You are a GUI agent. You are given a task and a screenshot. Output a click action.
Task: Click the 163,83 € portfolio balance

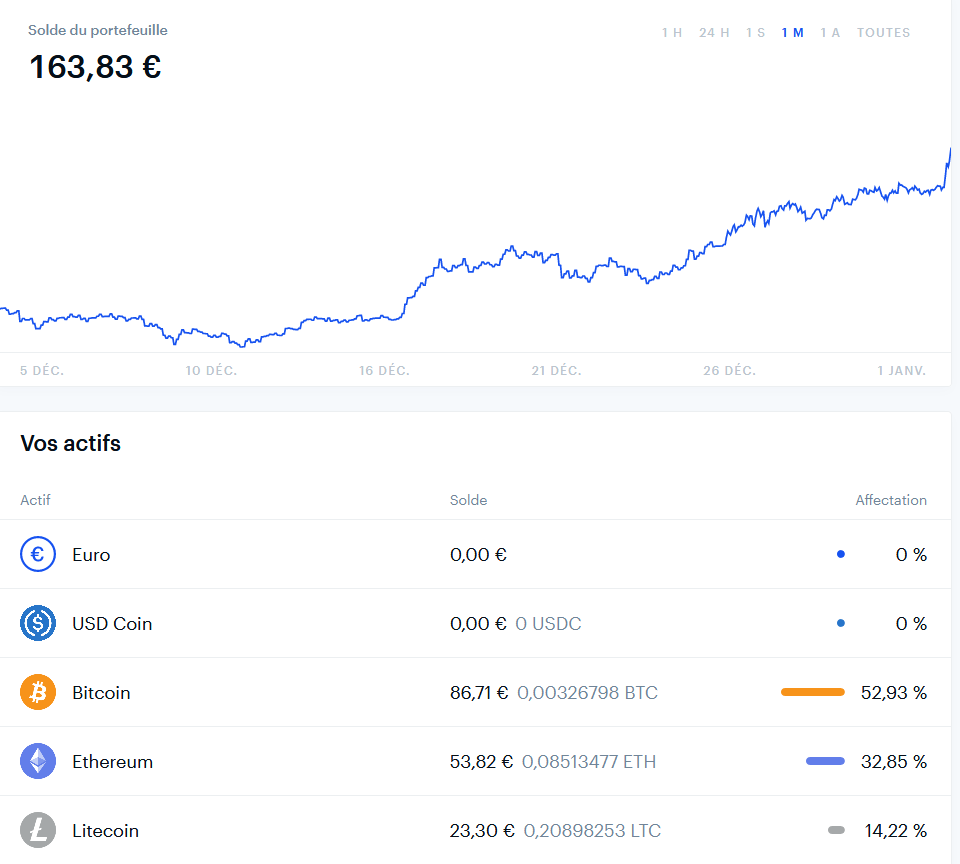tap(95, 67)
